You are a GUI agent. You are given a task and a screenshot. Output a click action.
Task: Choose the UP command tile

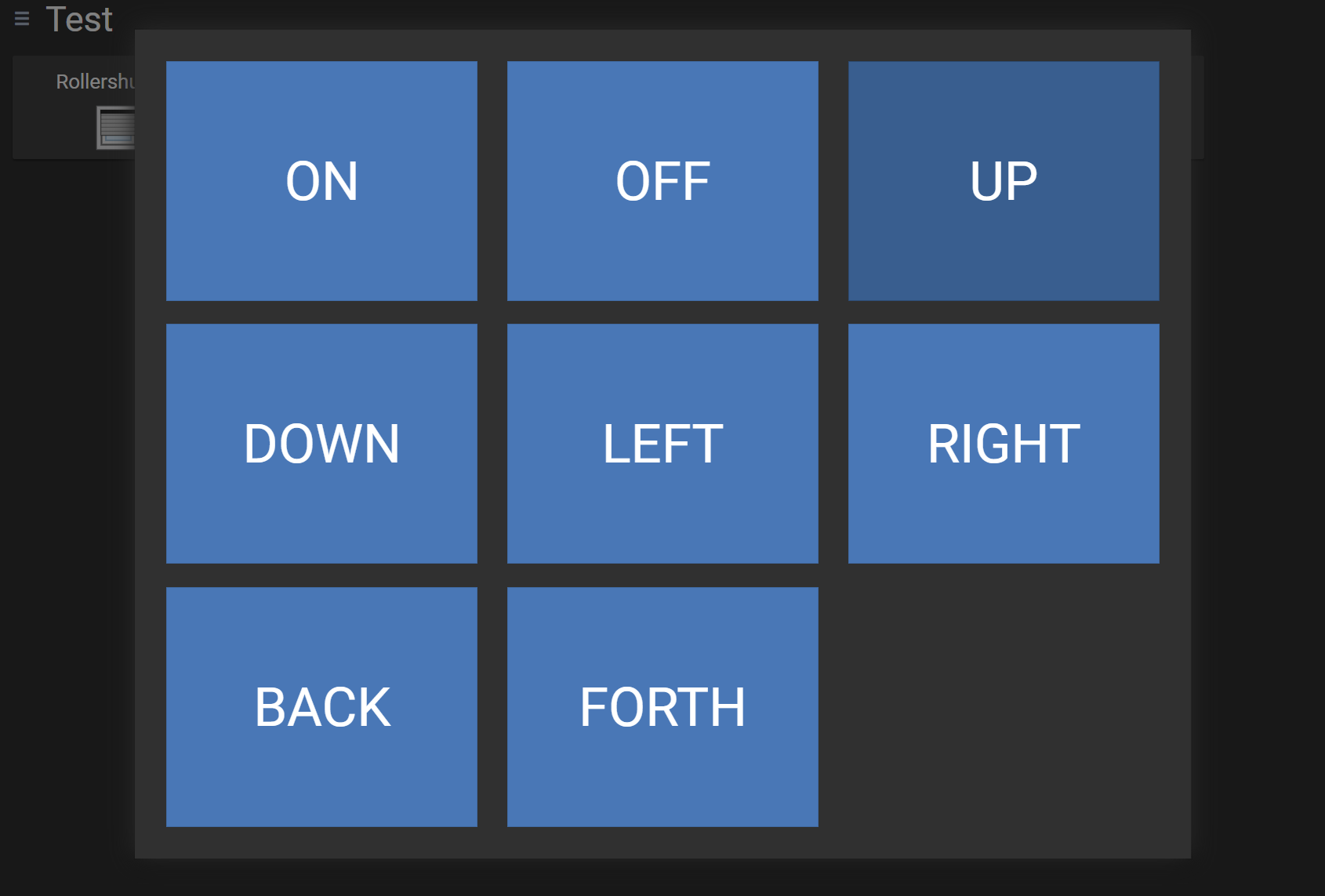[x=1004, y=181]
